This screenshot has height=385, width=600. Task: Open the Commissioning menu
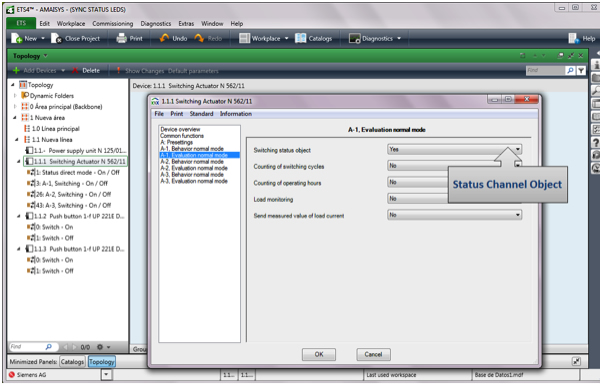pos(112,24)
